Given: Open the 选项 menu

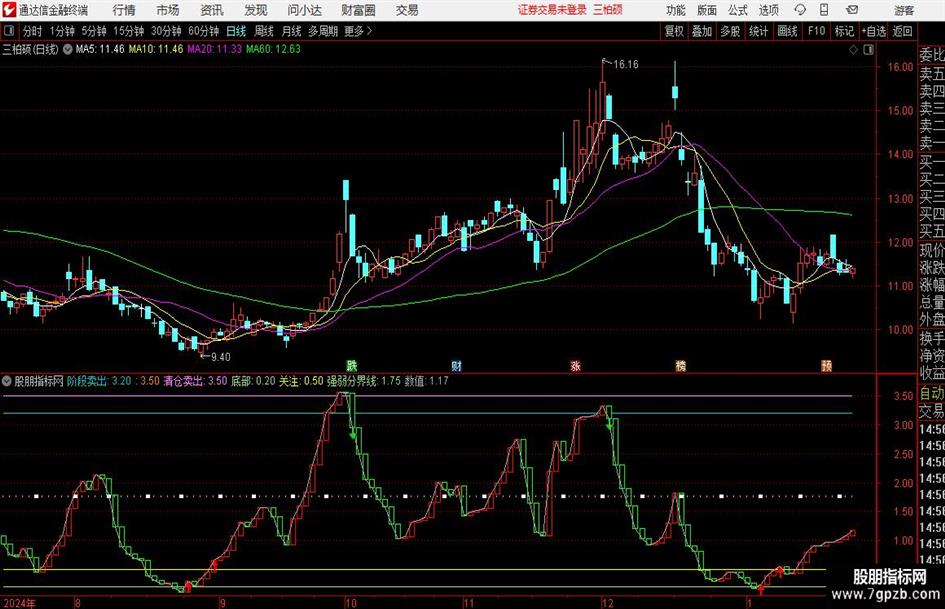Looking at the screenshot, I should click(x=768, y=10).
